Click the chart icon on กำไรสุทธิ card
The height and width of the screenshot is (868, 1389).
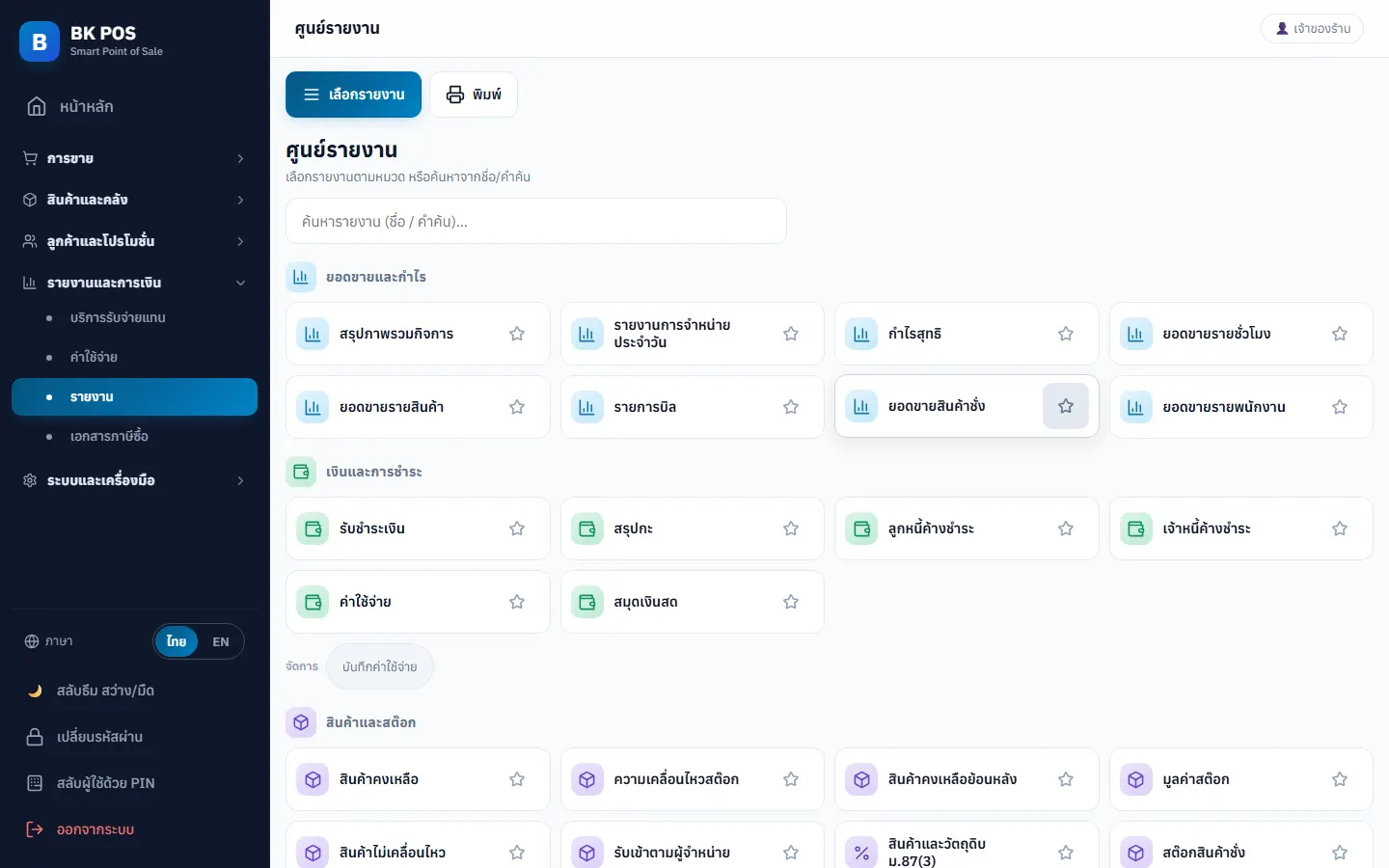[861, 334]
